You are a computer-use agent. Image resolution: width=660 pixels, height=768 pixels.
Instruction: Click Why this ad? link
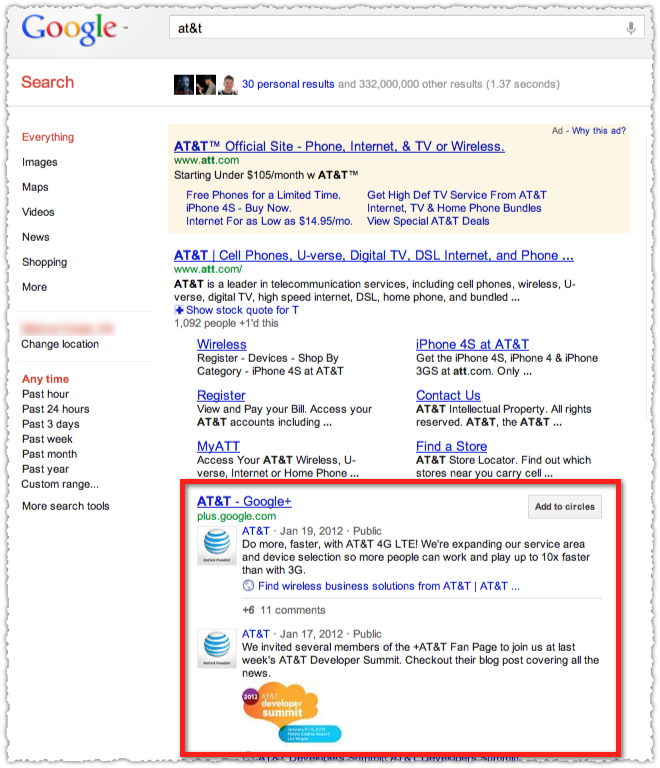tap(599, 131)
